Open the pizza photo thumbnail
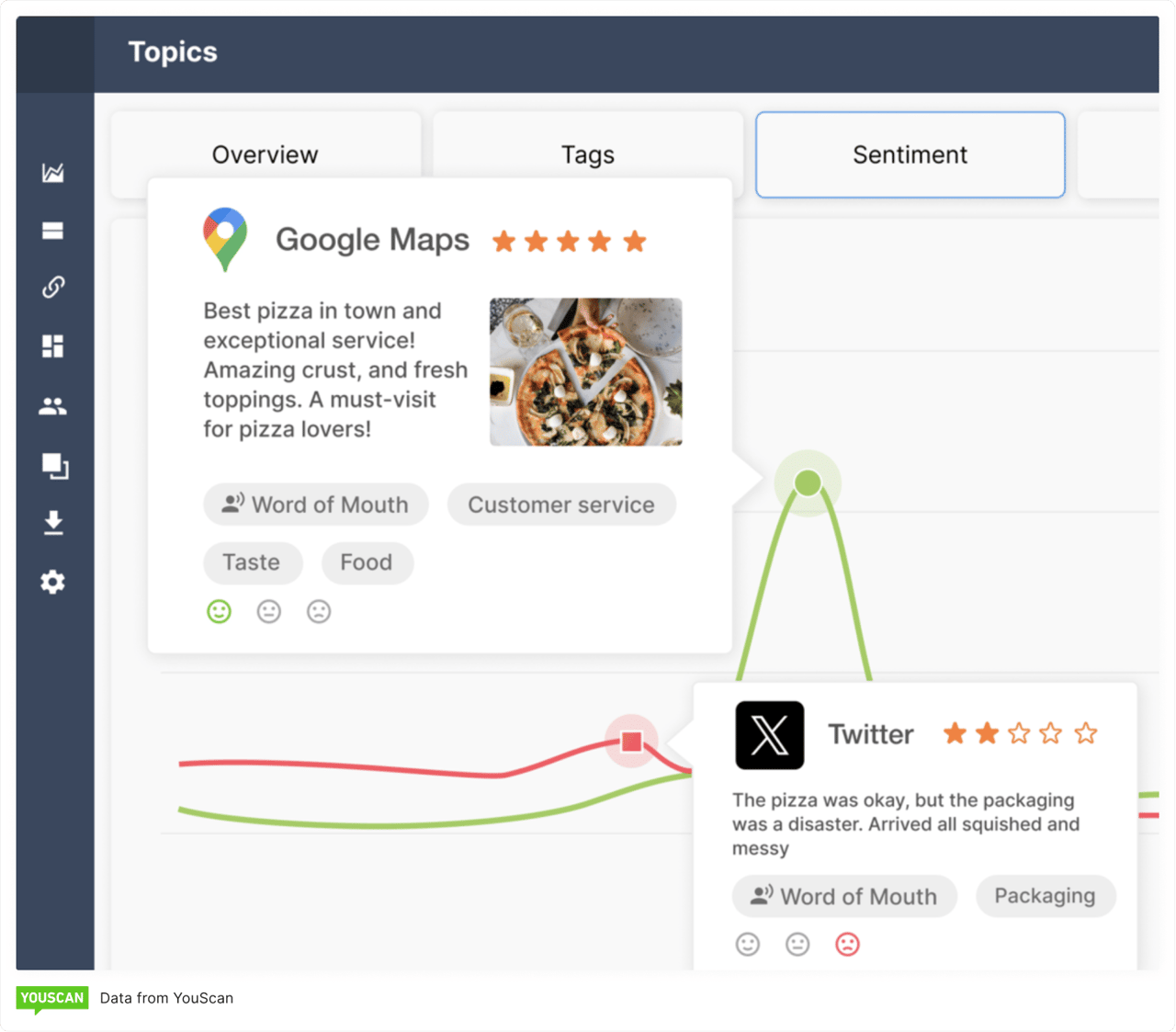 pyautogui.click(x=585, y=372)
